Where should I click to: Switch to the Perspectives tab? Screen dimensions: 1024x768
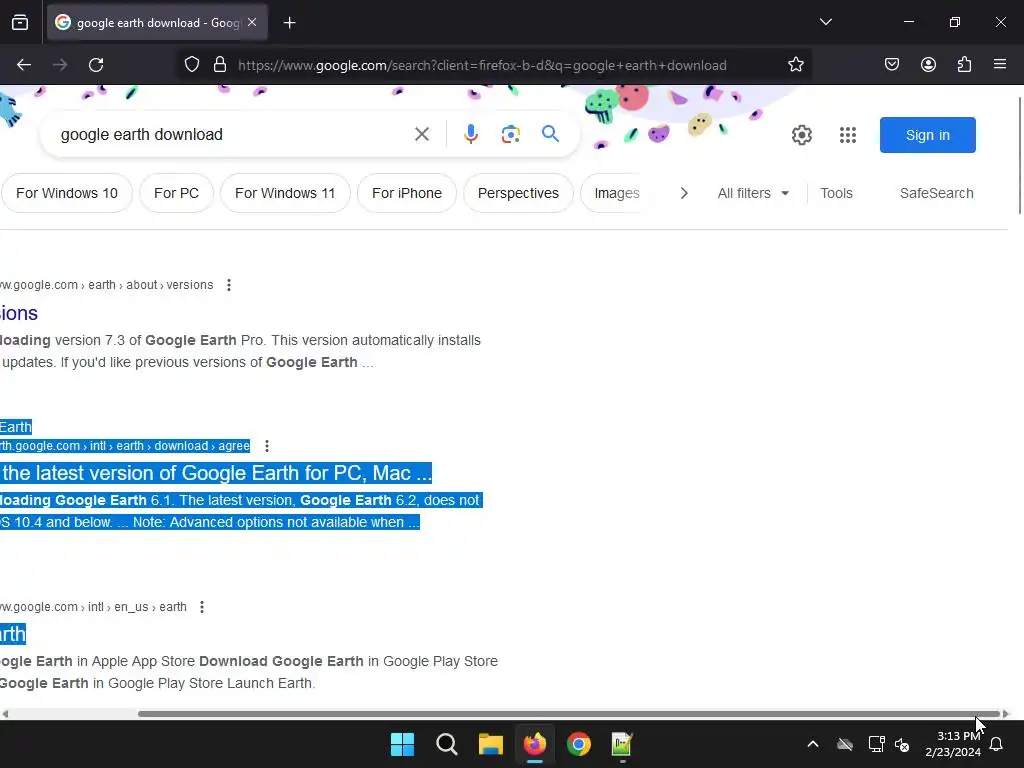518,193
